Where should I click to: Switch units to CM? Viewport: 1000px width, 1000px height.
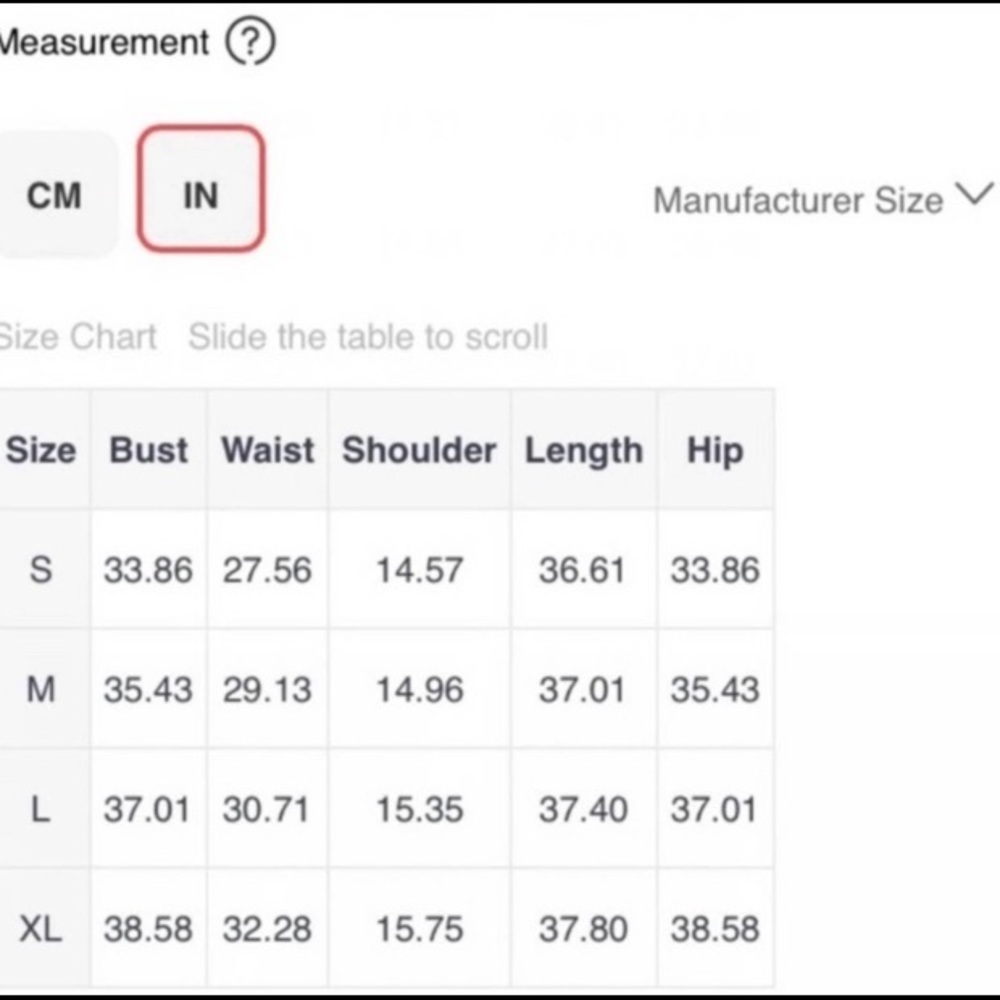coord(56,195)
